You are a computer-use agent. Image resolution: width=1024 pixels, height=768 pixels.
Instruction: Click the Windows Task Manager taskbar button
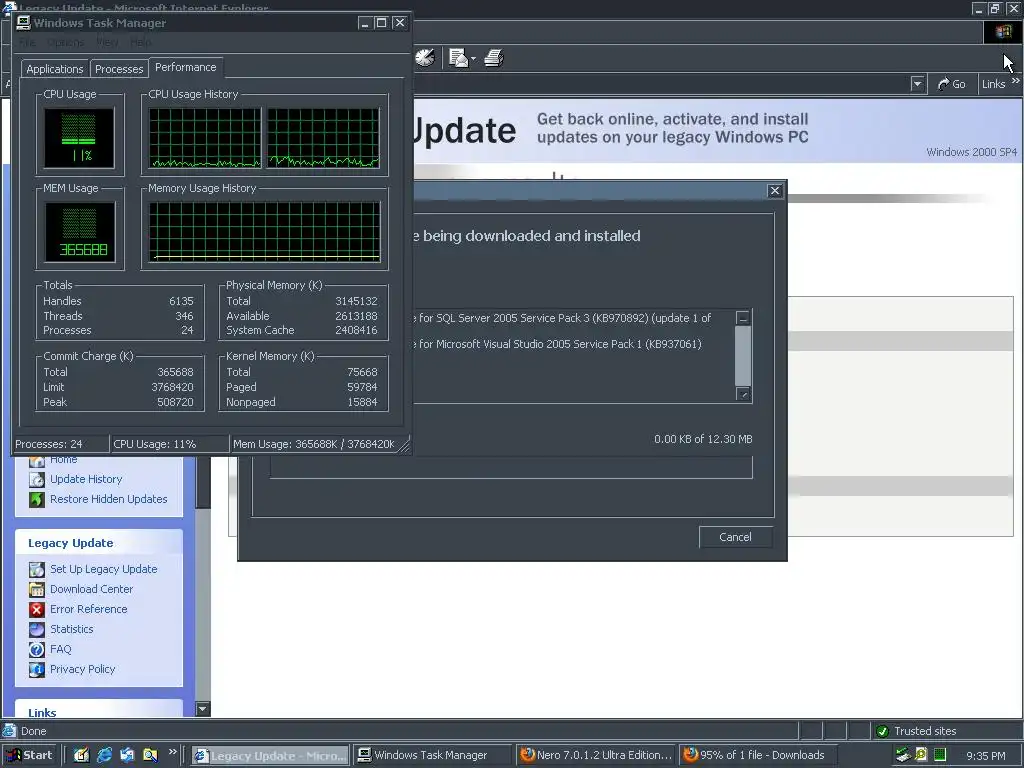432,755
